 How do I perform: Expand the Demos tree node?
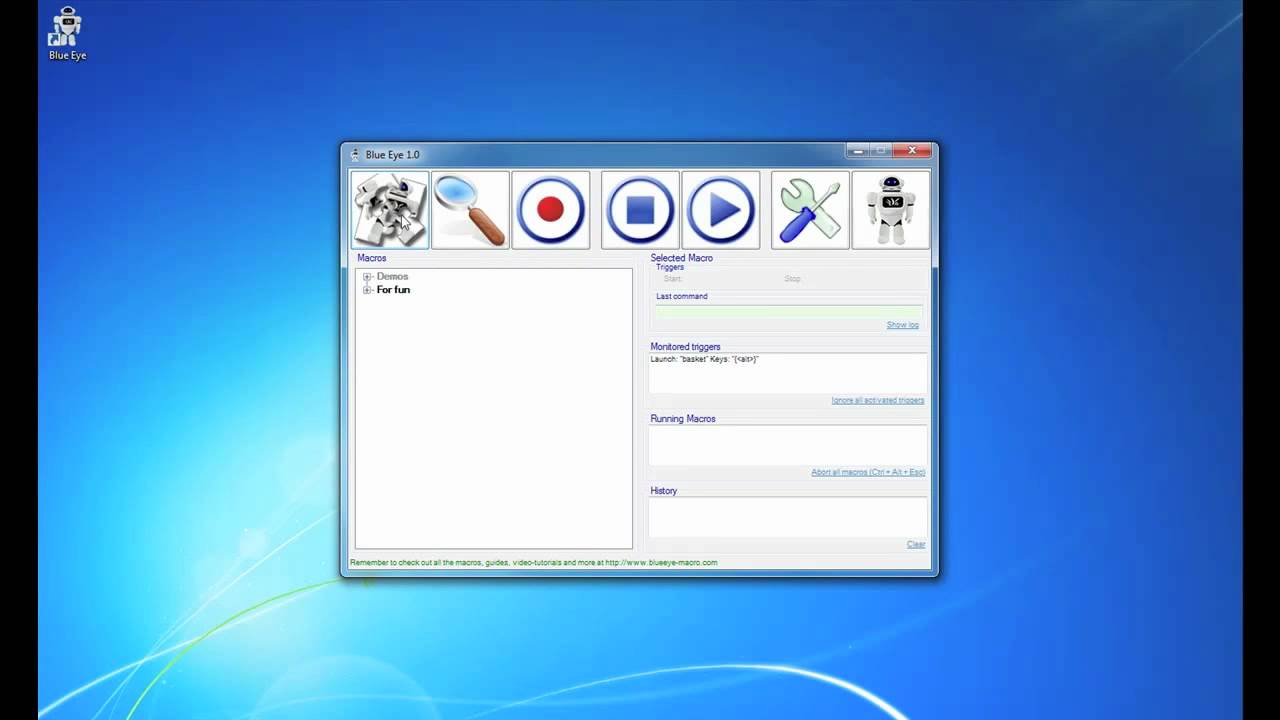pyautogui.click(x=367, y=277)
